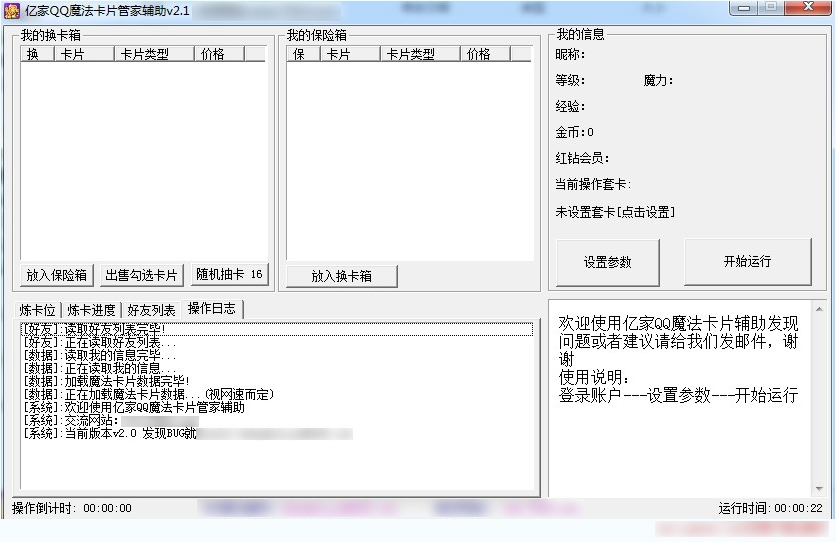Click 运行时间 00:00:22 in status bar
Image resolution: width=836 pixels, height=542 pixels.
coord(770,508)
